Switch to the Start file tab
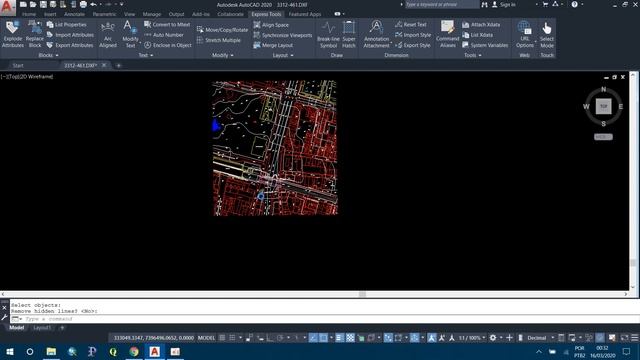640x360 pixels. click(18, 65)
